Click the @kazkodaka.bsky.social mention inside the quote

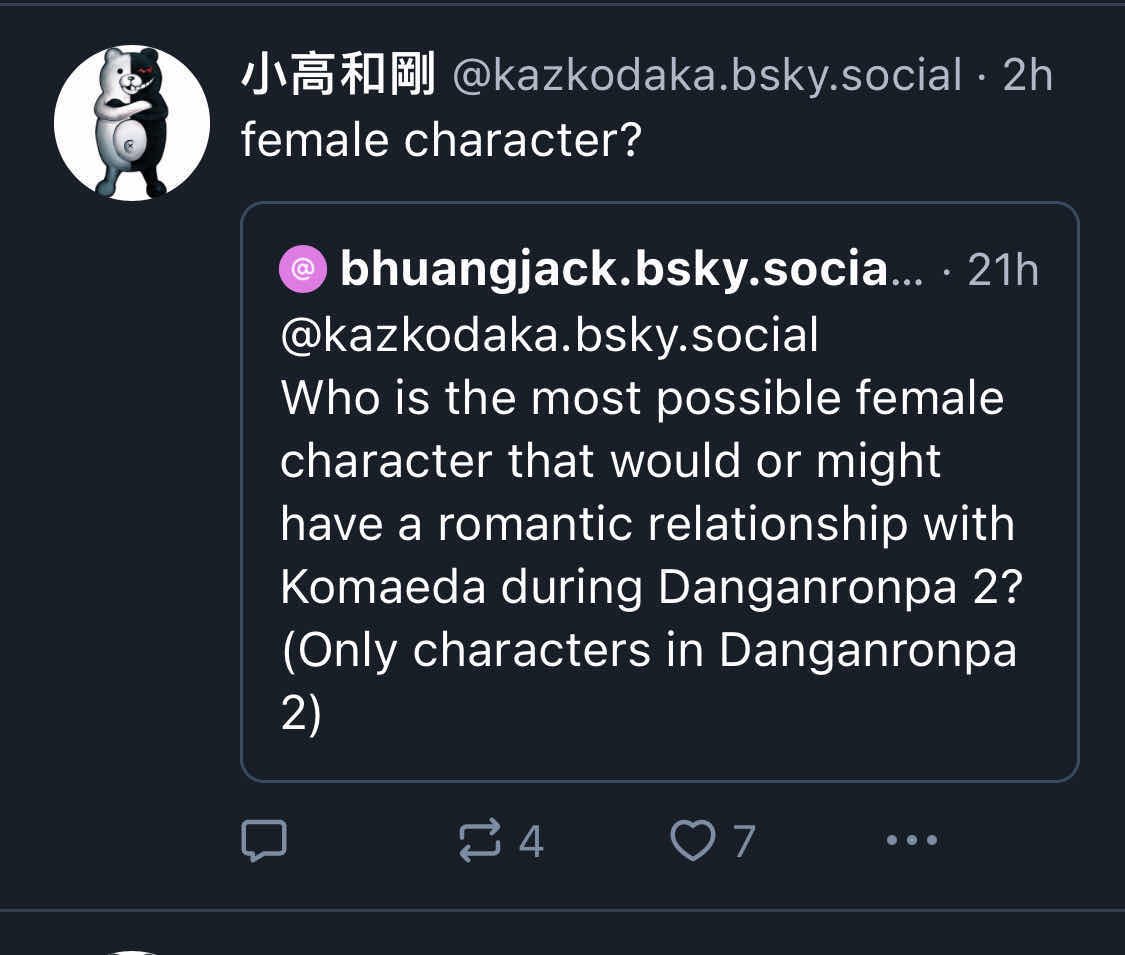(549, 334)
